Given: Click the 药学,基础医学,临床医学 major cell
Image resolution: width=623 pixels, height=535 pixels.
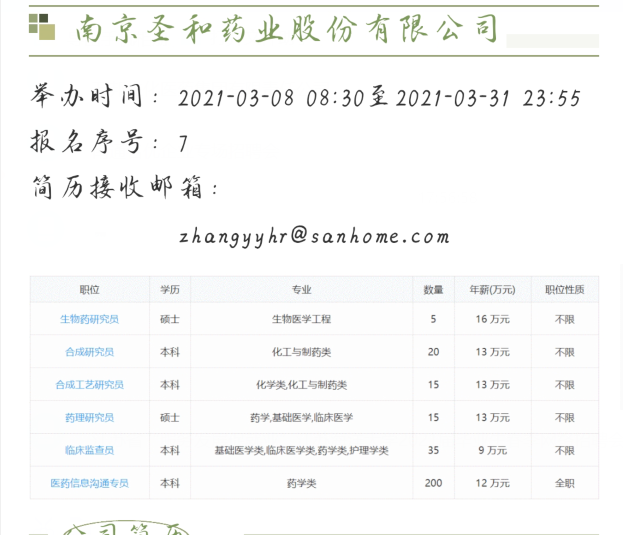Looking at the screenshot, I should click(x=301, y=417).
